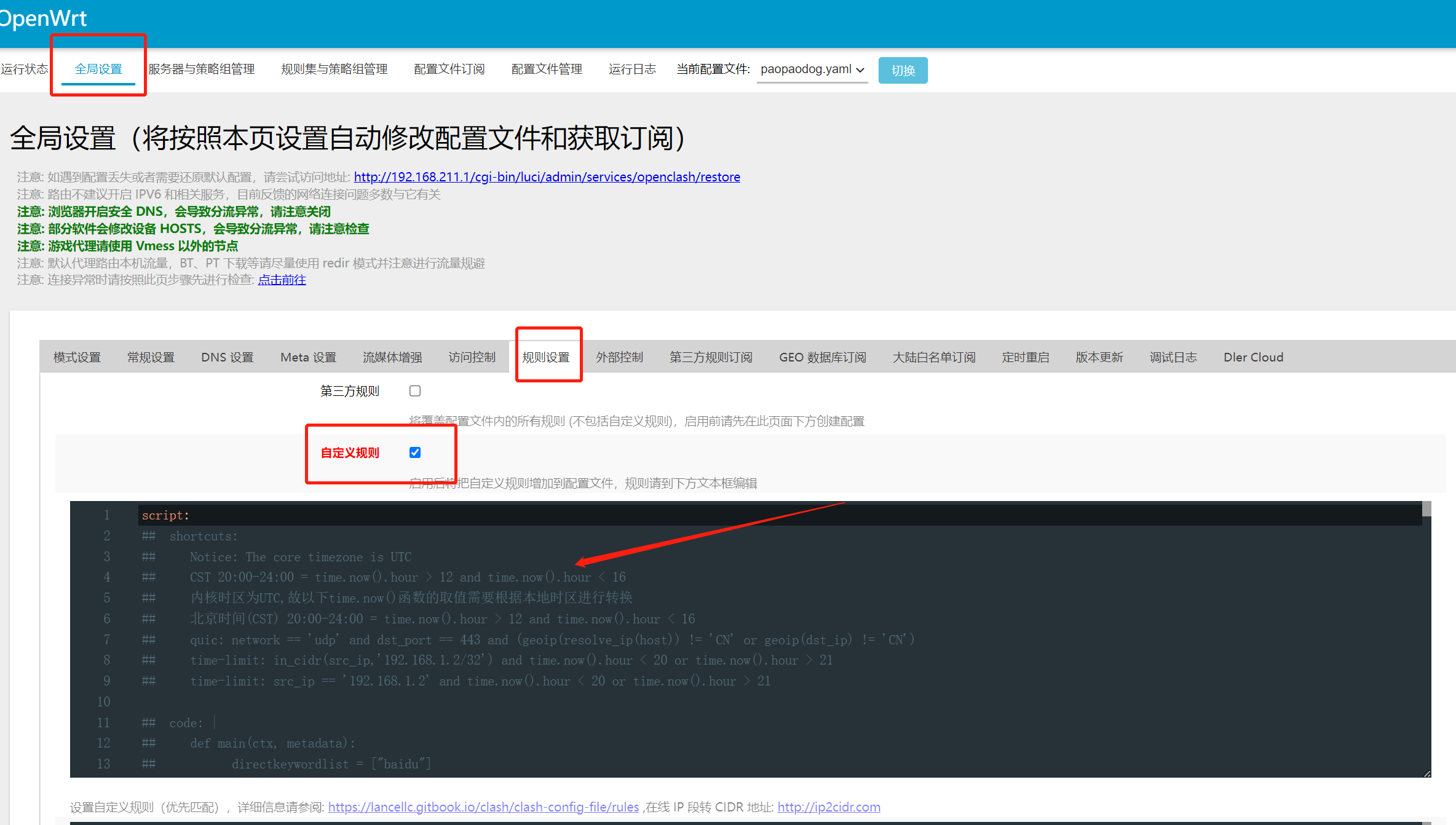
Task: Switch to the 模式设置 tab
Action: [77, 357]
